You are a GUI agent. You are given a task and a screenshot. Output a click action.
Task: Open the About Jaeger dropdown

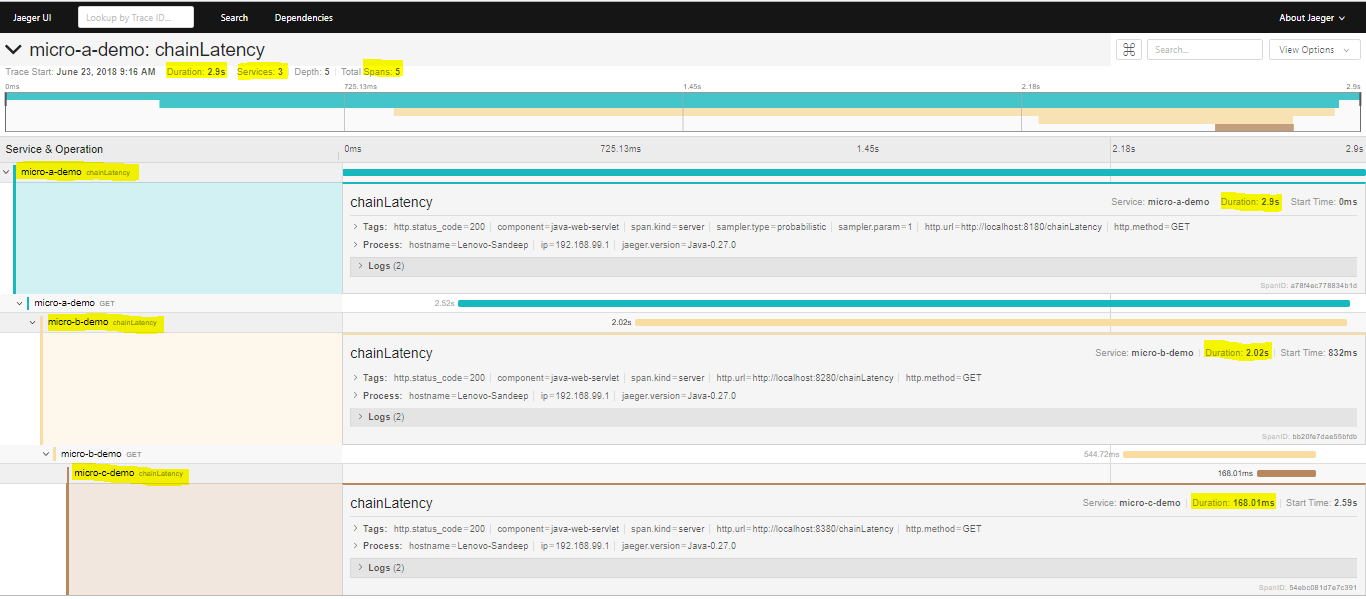tap(1308, 17)
